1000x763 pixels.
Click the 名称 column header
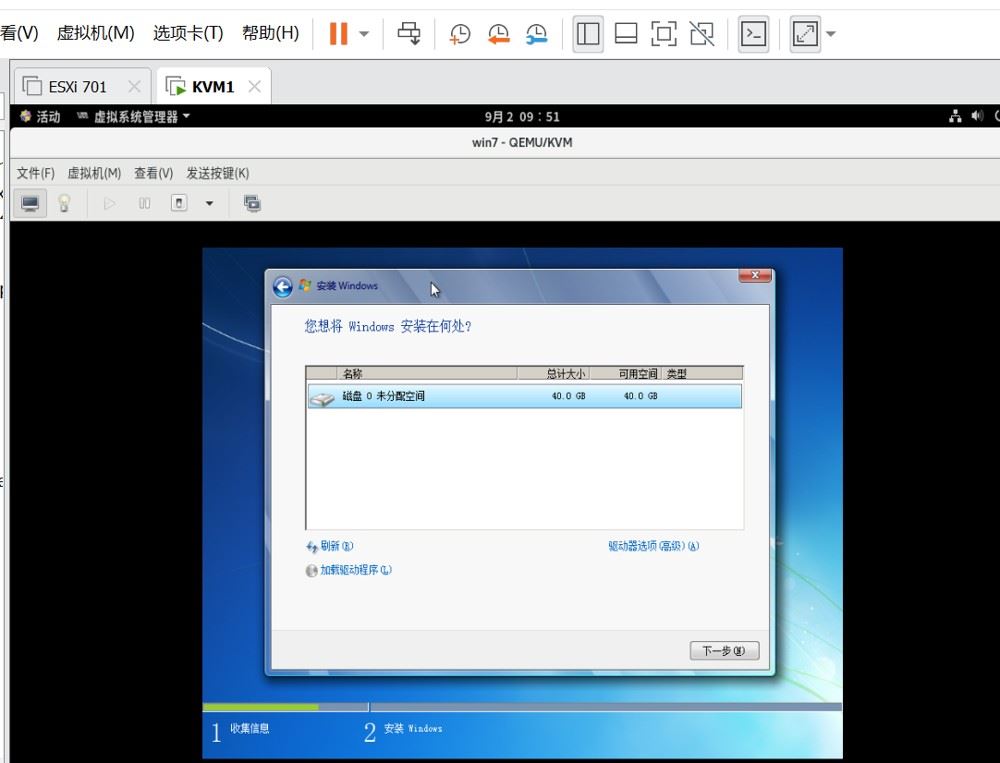(427, 374)
